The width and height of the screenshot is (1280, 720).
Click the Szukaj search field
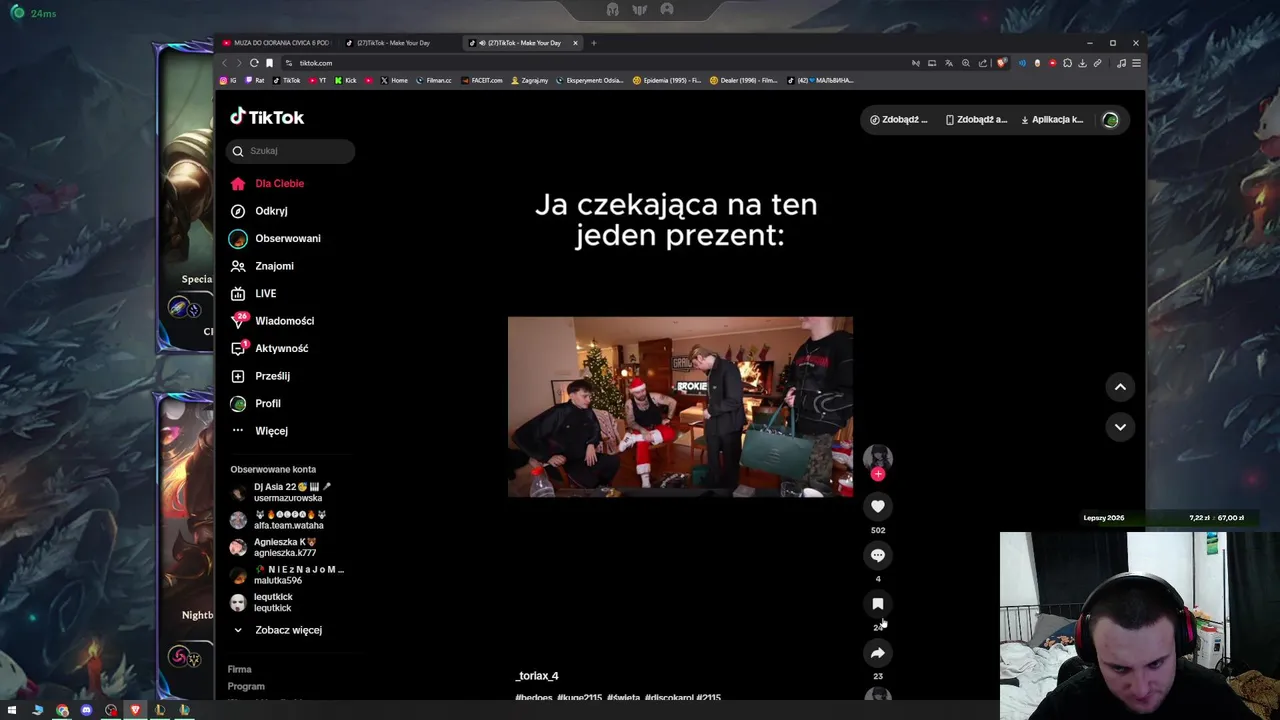tap(291, 151)
